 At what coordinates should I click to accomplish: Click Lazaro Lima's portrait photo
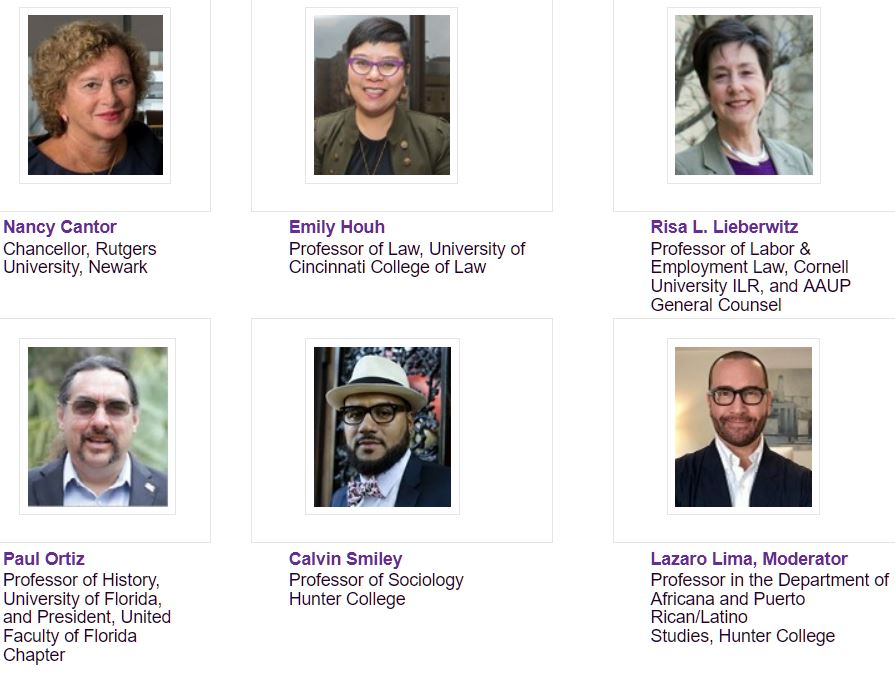click(x=743, y=426)
